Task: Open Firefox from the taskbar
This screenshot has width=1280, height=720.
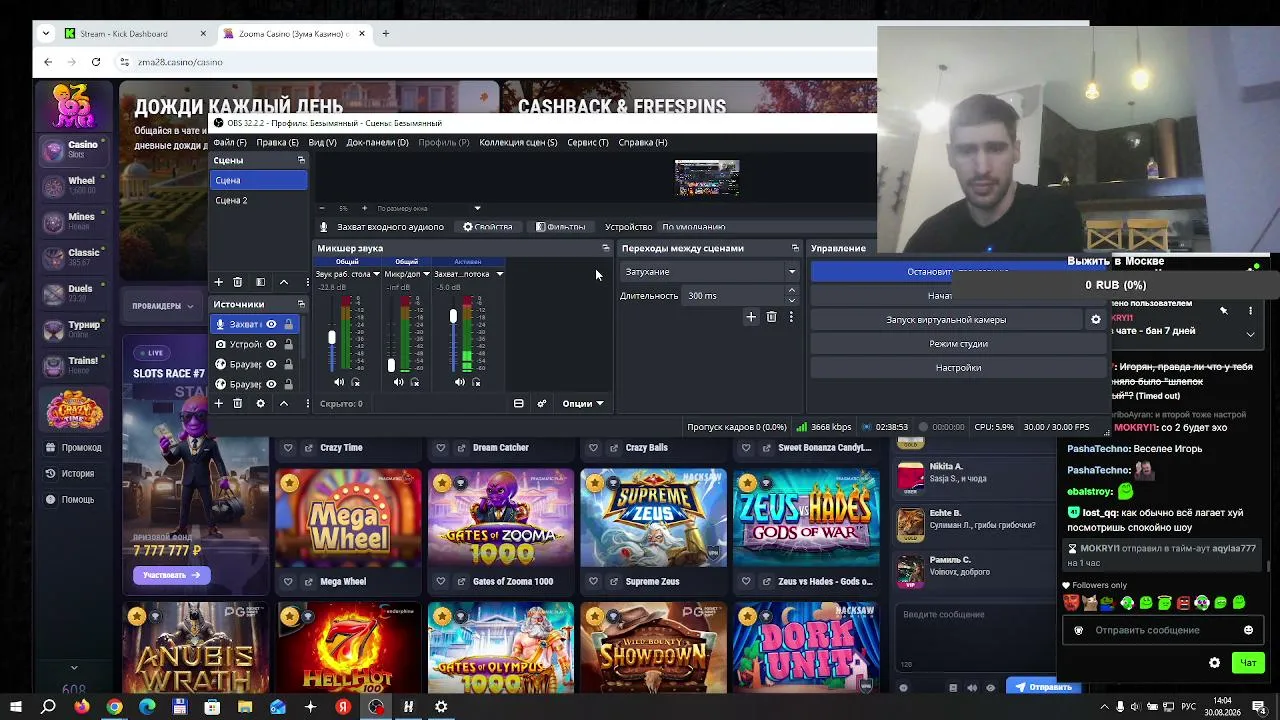Action: [x=82, y=707]
